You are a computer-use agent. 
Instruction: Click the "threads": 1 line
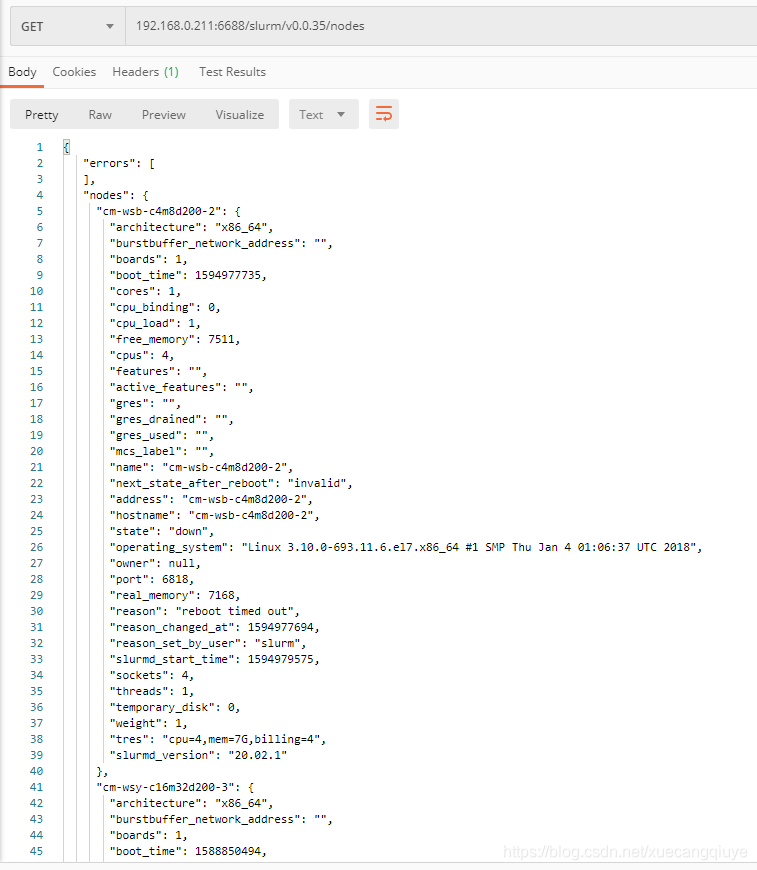tap(152, 691)
